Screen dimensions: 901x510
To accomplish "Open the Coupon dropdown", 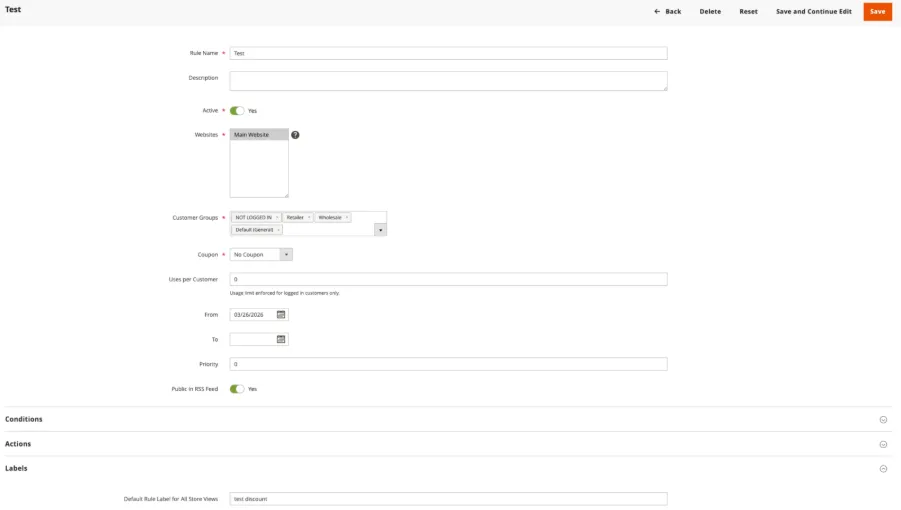I will 261,254.
